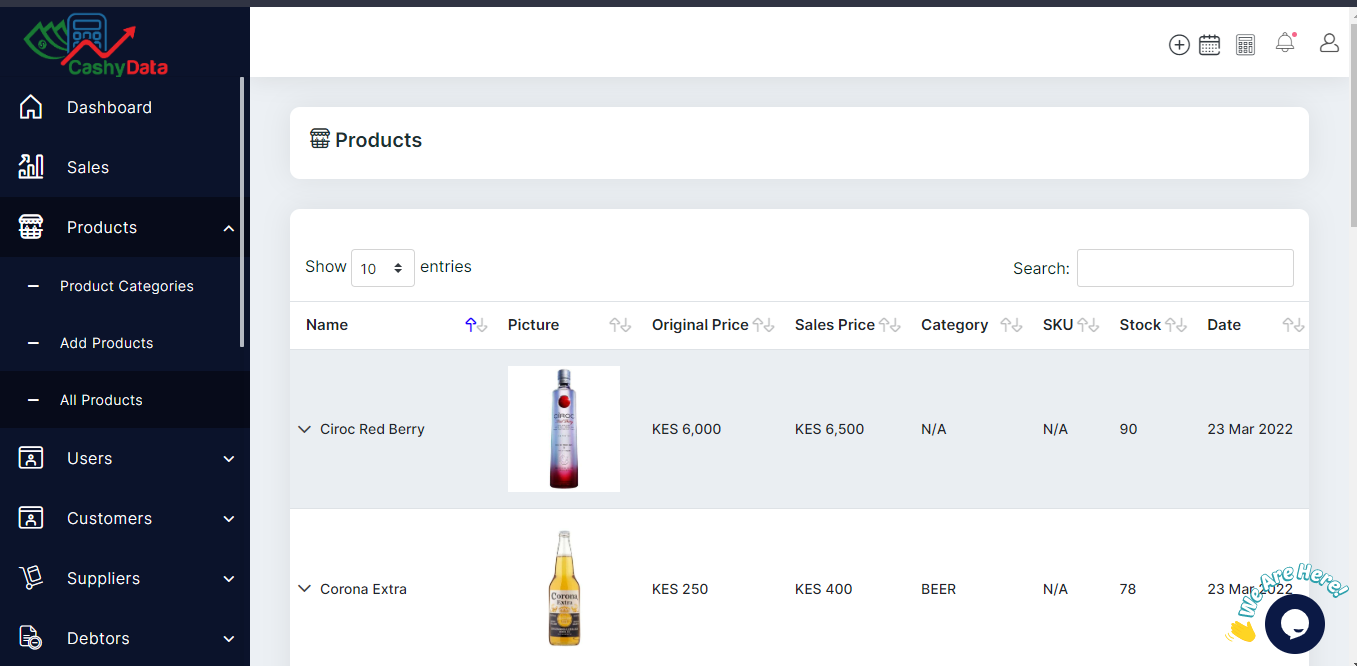This screenshot has width=1357, height=666.
Task: Click the KES 400 price cell
Action: (823, 589)
